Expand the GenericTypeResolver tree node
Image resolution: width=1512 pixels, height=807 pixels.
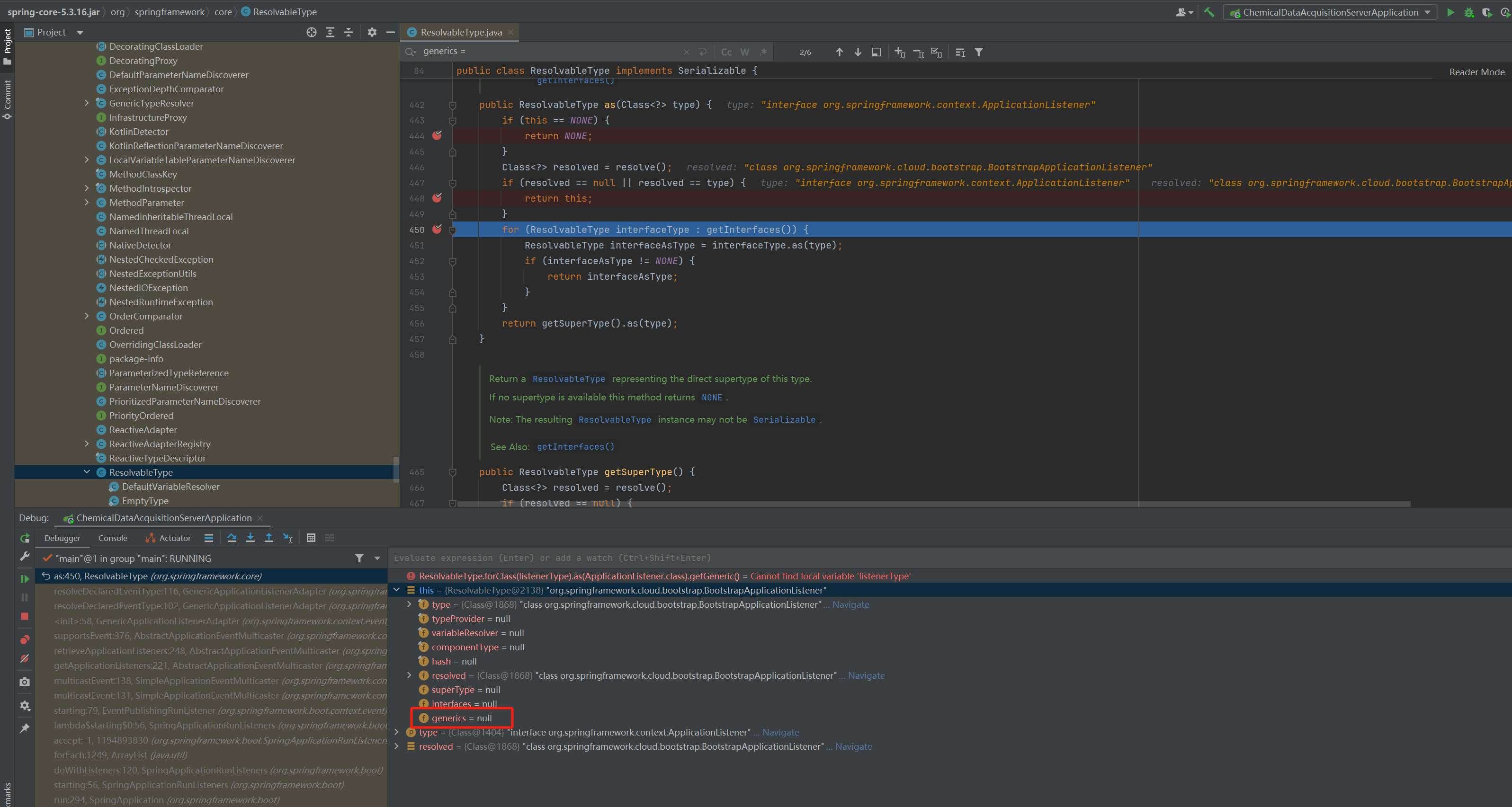87,103
